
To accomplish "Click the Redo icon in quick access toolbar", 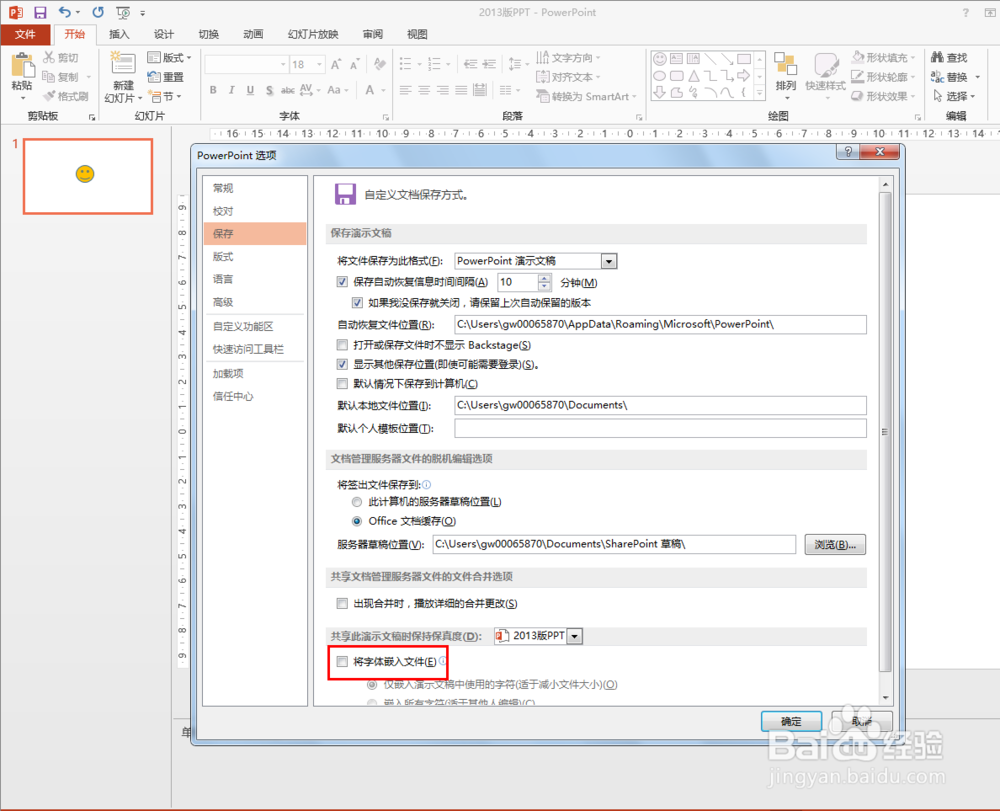I will click(x=98, y=12).
